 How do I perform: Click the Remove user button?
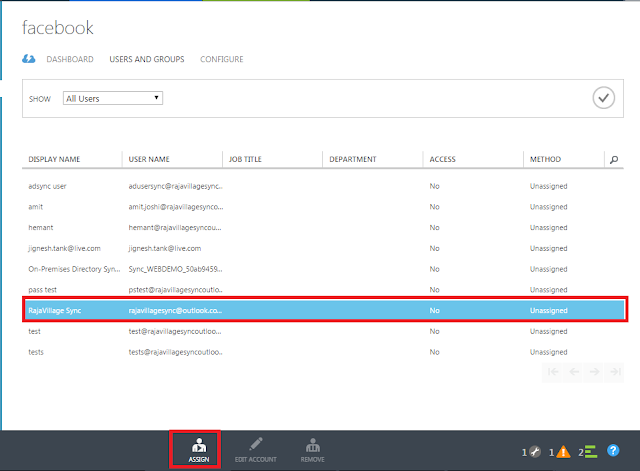312,450
